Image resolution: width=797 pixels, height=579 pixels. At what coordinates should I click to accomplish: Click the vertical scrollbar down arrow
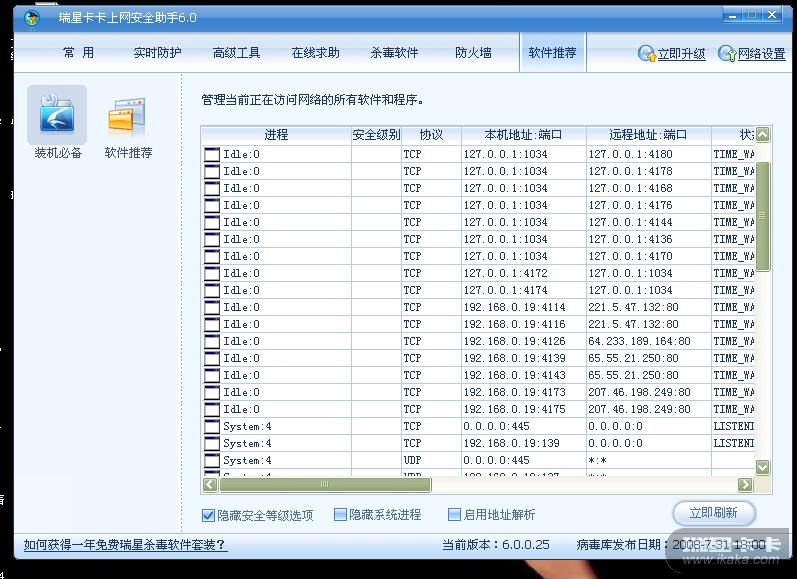coord(763,467)
